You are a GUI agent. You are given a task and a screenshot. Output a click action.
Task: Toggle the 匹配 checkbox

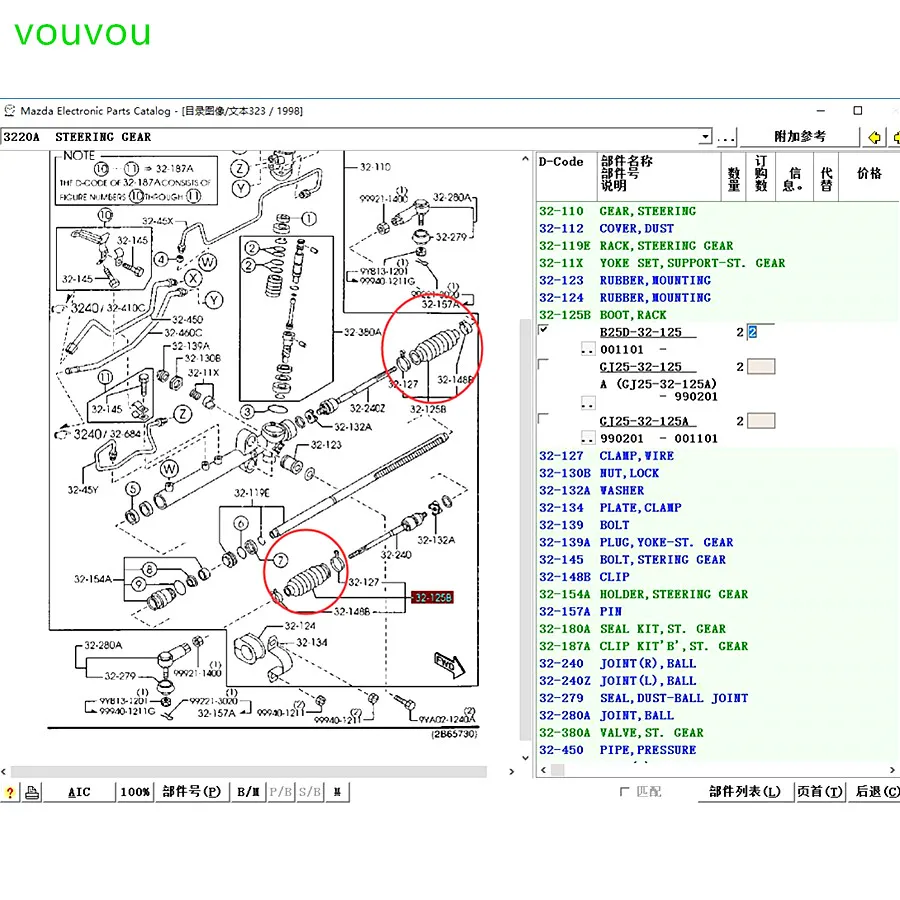(624, 792)
